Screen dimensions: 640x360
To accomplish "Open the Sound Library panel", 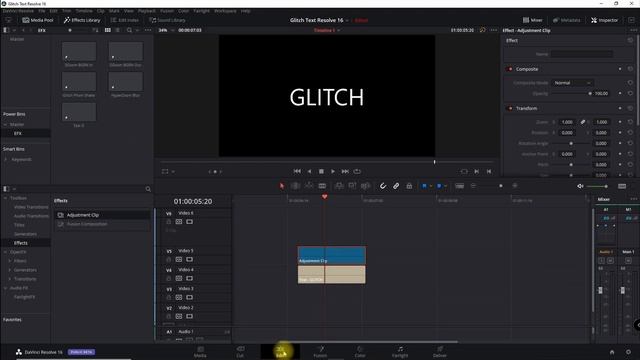I will pos(167,20).
